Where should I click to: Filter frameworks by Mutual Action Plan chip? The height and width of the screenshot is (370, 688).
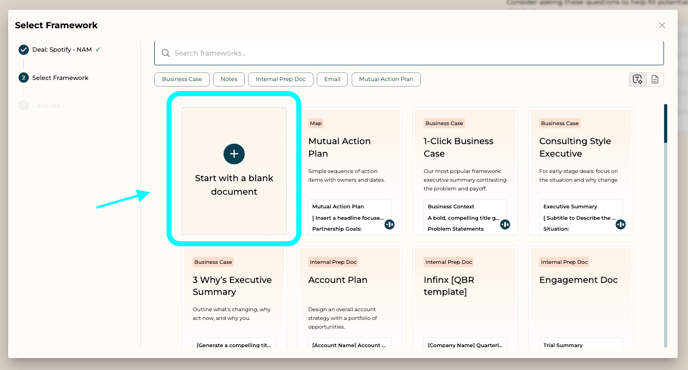click(x=386, y=79)
